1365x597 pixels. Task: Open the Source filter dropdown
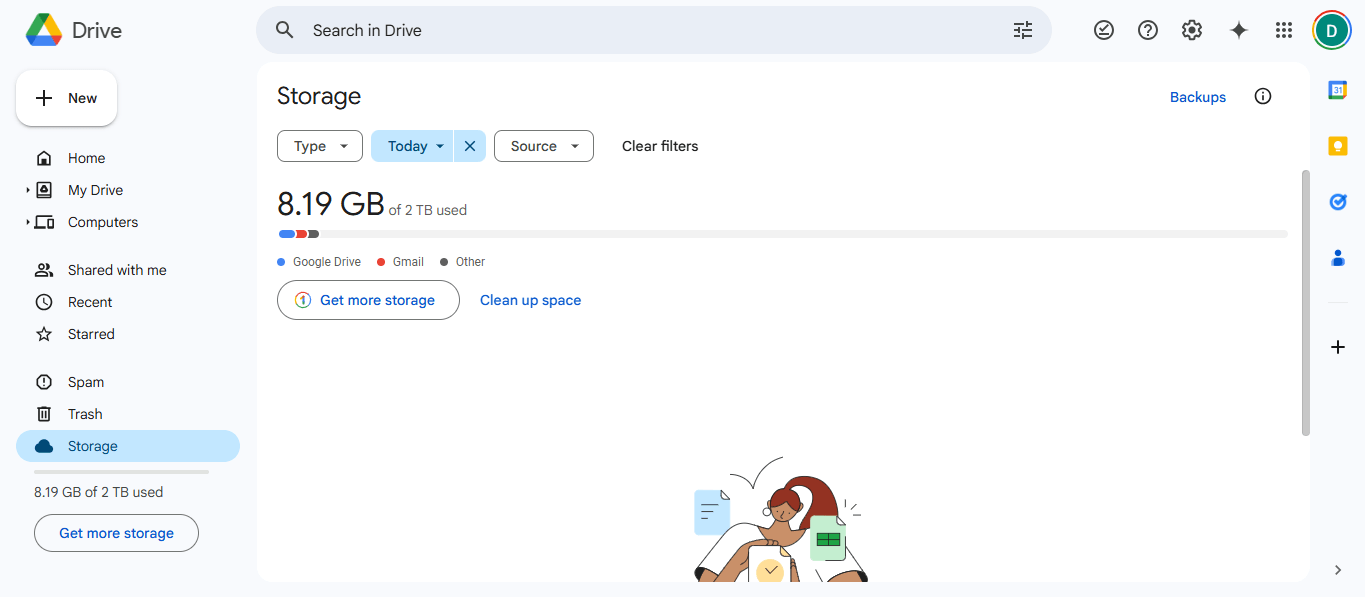tap(544, 146)
